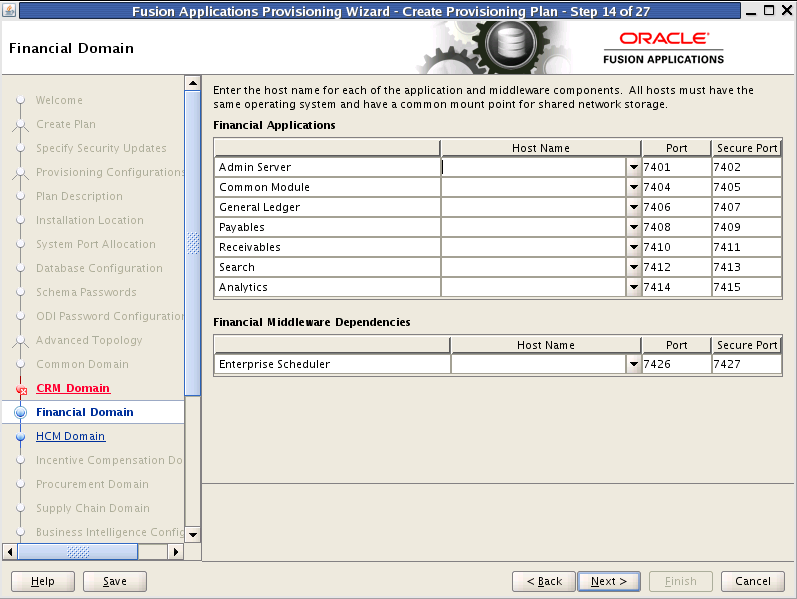Click sidebar scroll right arrow
Image resolution: width=797 pixels, height=599 pixels.
tap(175, 552)
